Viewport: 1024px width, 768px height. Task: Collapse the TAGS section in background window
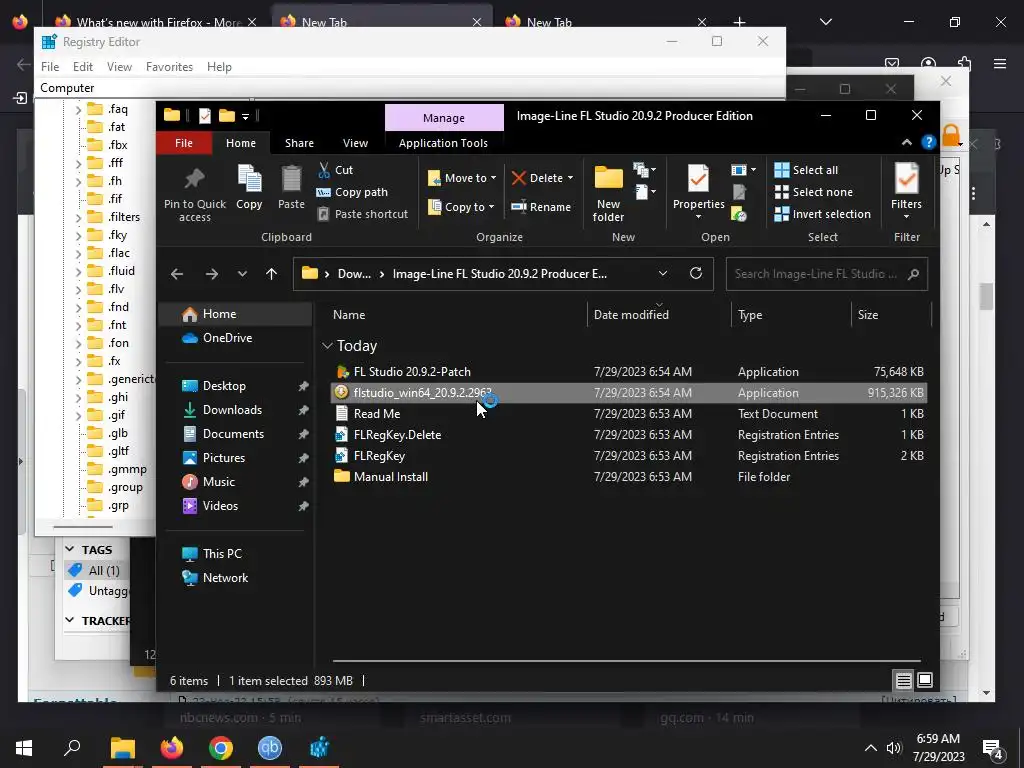[70, 549]
